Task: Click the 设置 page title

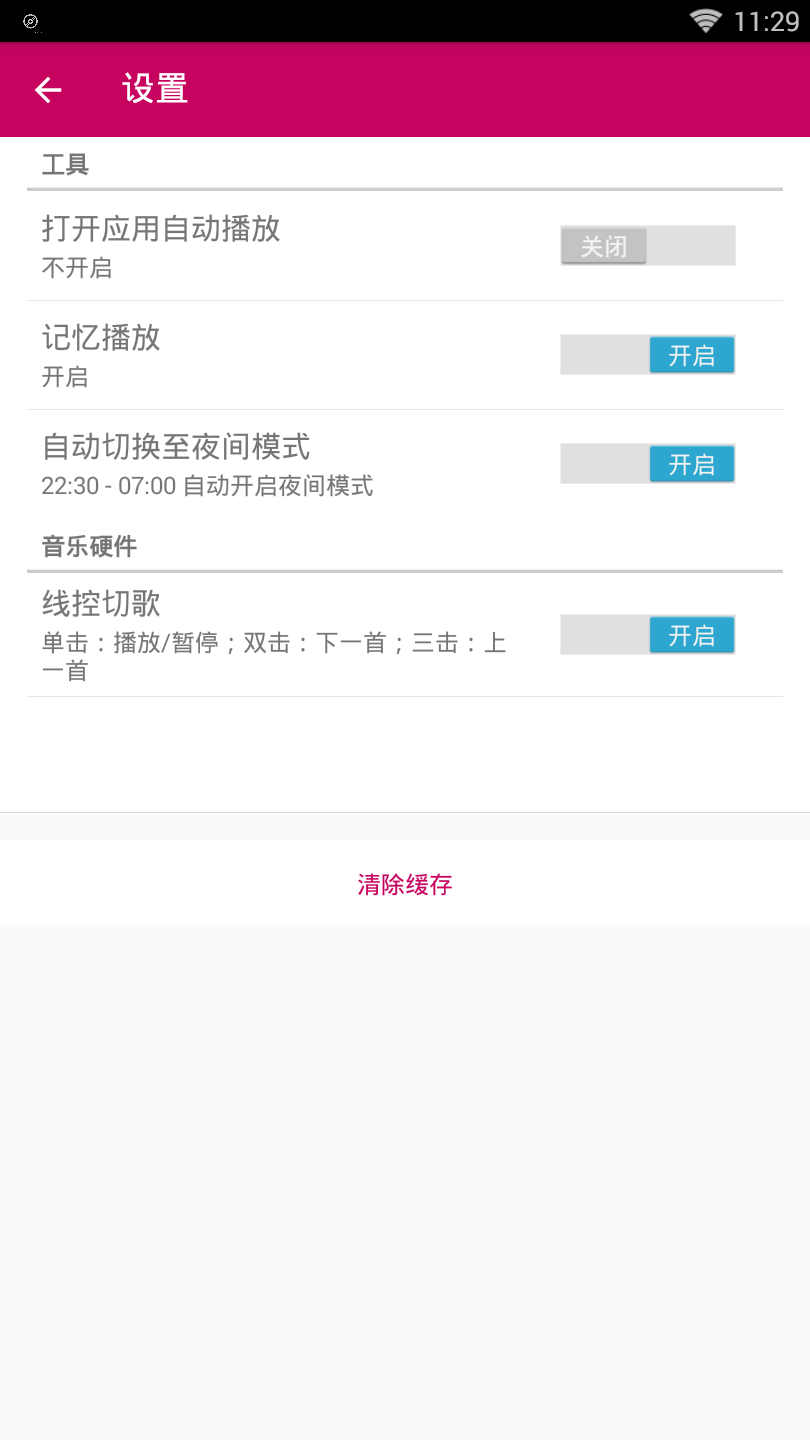Action: point(155,89)
